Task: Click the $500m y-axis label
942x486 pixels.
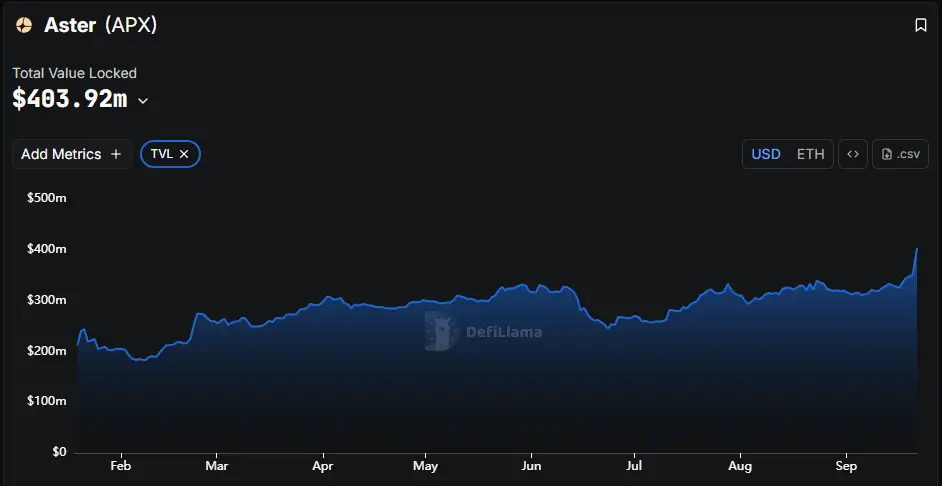Action: pyautogui.click(x=46, y=198)
